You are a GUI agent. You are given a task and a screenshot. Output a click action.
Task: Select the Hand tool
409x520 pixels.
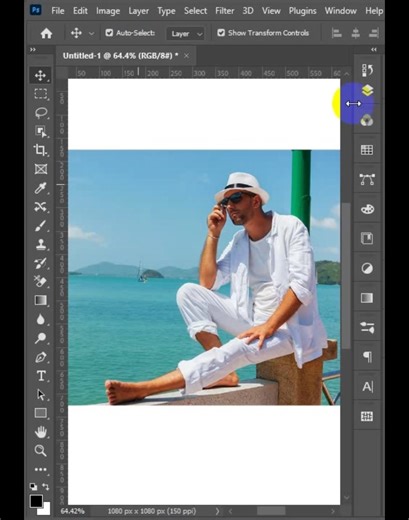pyautogui.click(x=40, y=432)
